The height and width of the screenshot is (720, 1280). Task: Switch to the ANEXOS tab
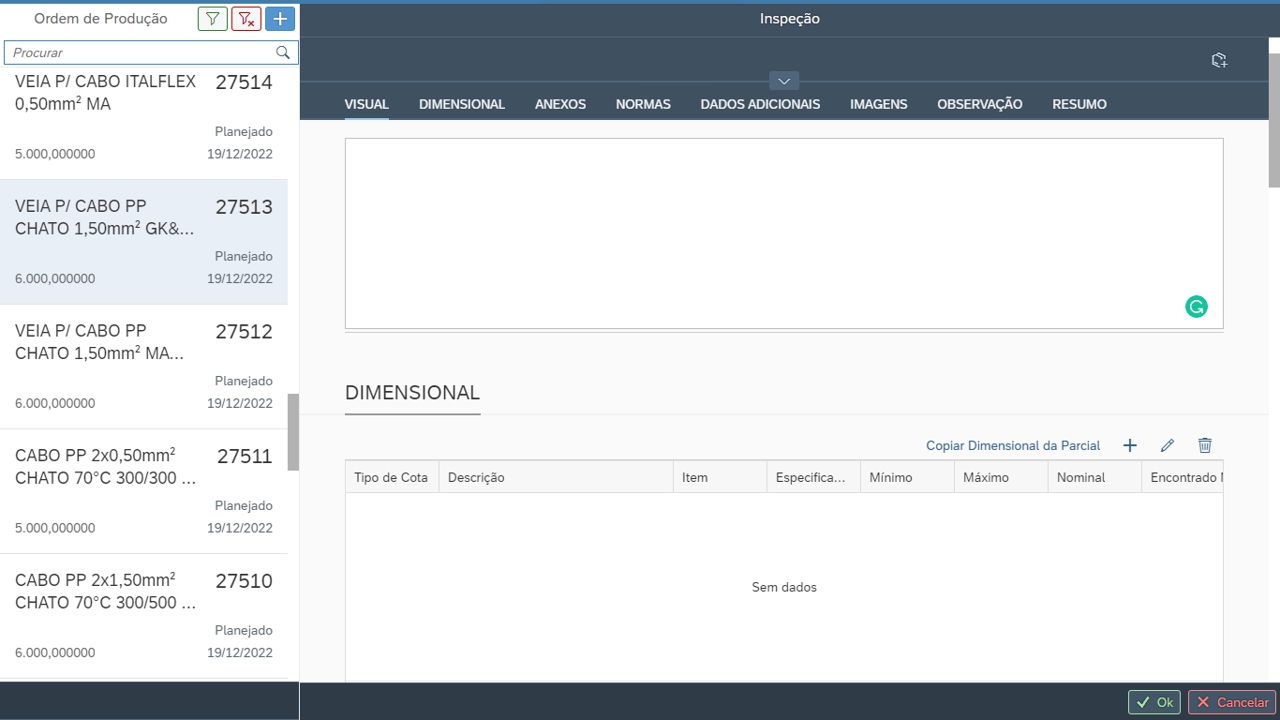(x=560, y=104)
